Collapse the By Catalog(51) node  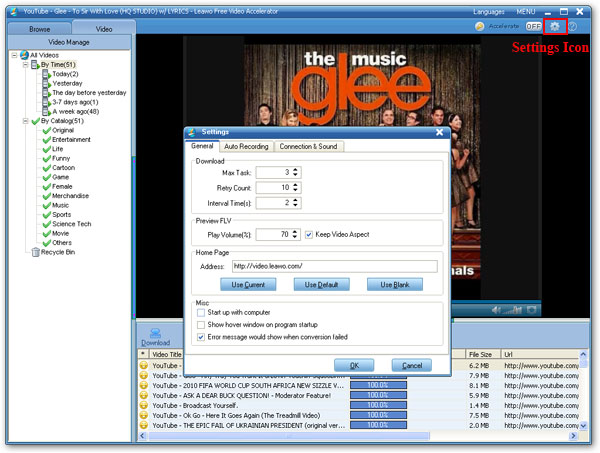[26, 121]
